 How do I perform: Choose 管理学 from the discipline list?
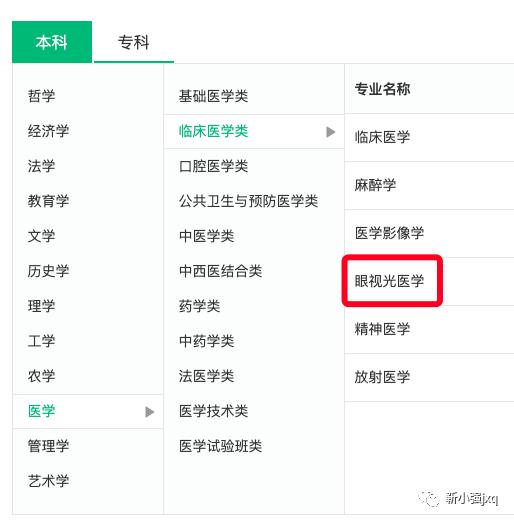pyautogui.click(x=48, y=446)
